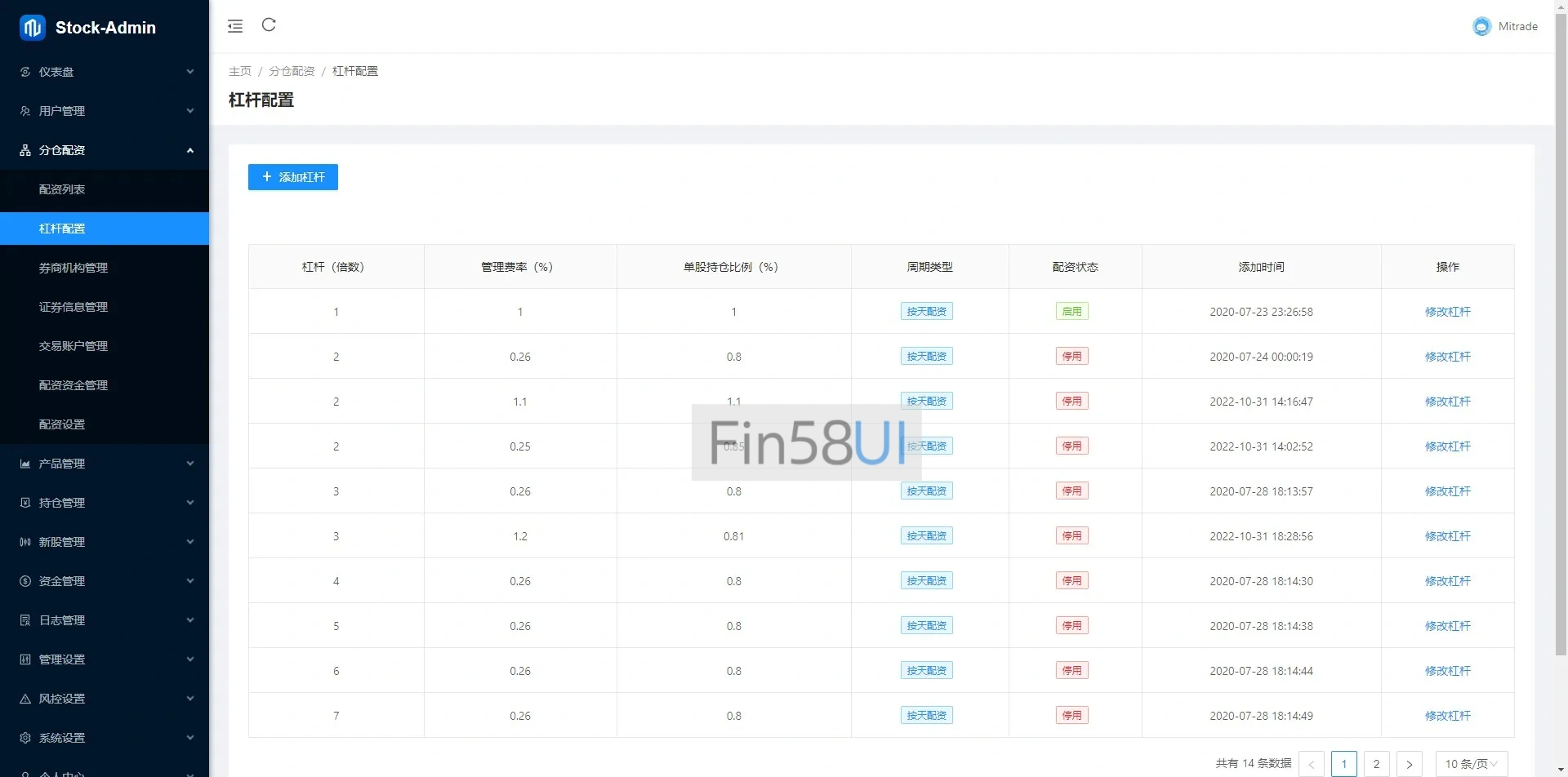Click the refresh page icon
This screenshot has width=1568, height=777.
point(269,25)
